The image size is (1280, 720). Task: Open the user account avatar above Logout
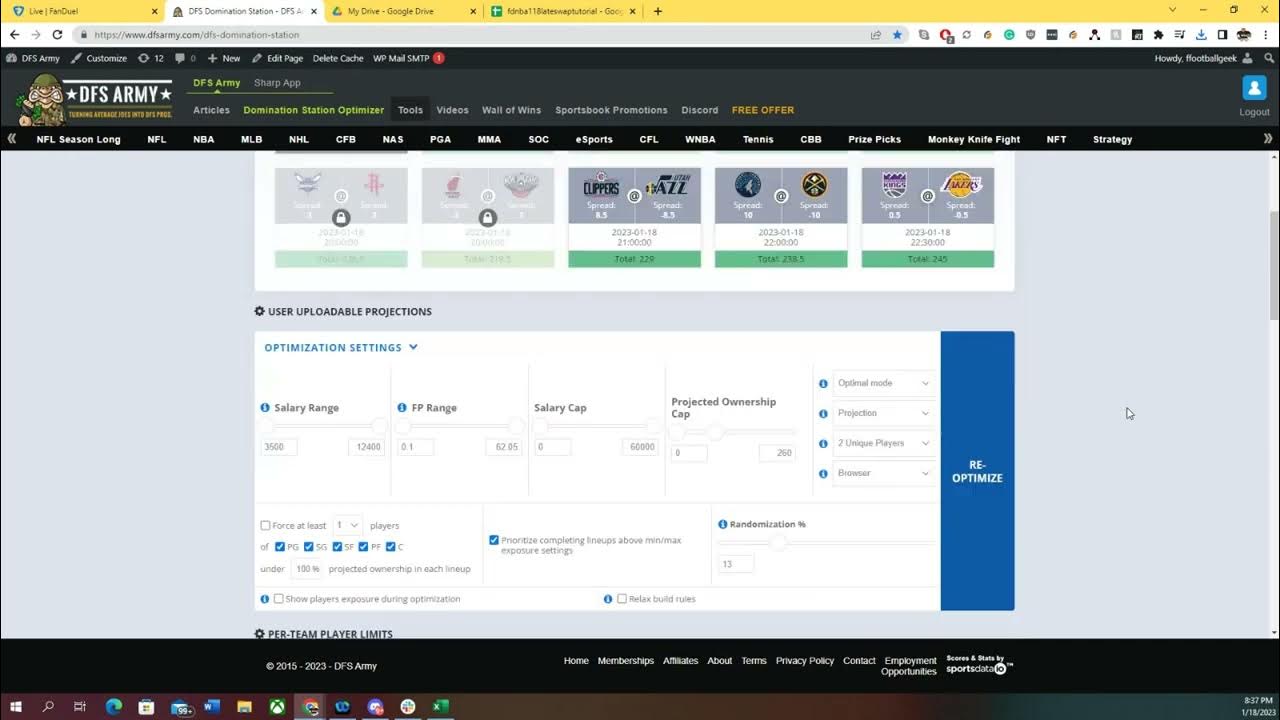[1254, 88]
